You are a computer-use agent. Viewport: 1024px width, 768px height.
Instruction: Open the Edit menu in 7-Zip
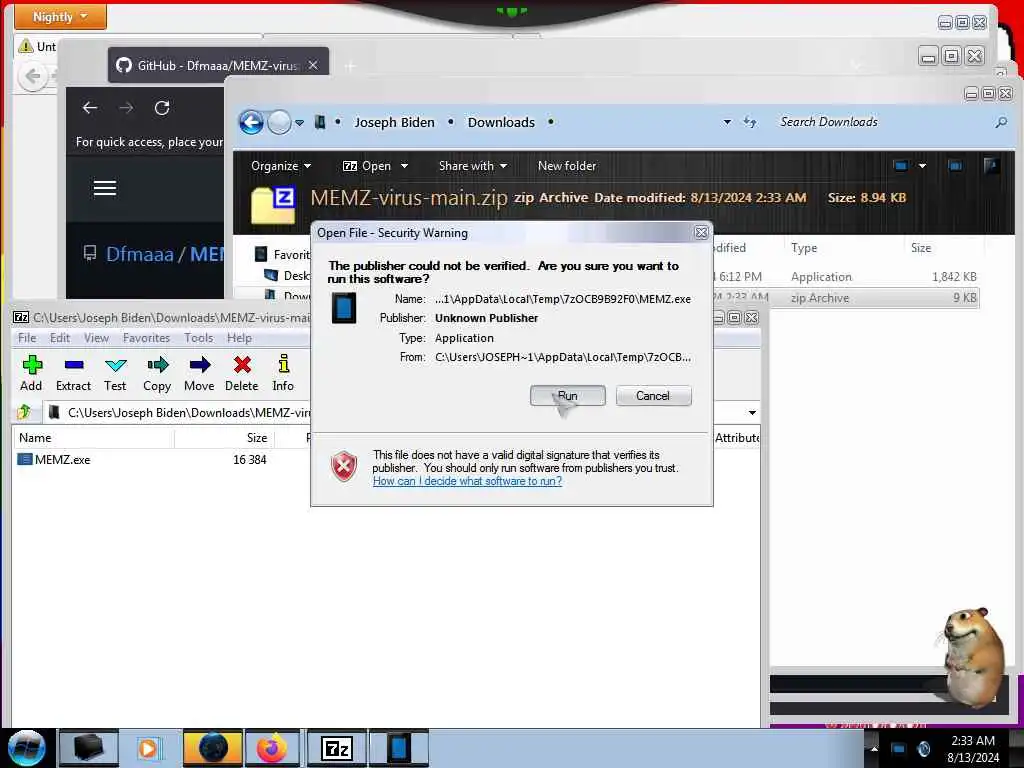pos(59,338)
